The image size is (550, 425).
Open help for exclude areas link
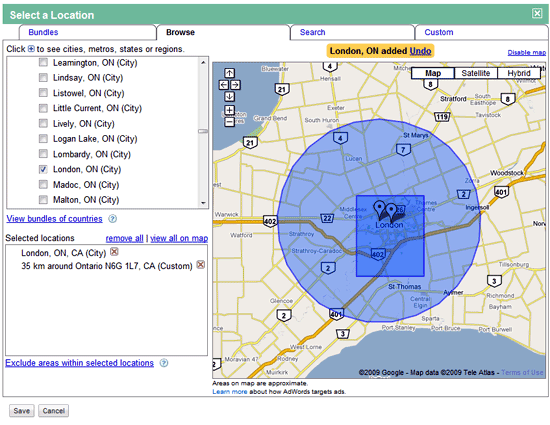pos(164,363)
